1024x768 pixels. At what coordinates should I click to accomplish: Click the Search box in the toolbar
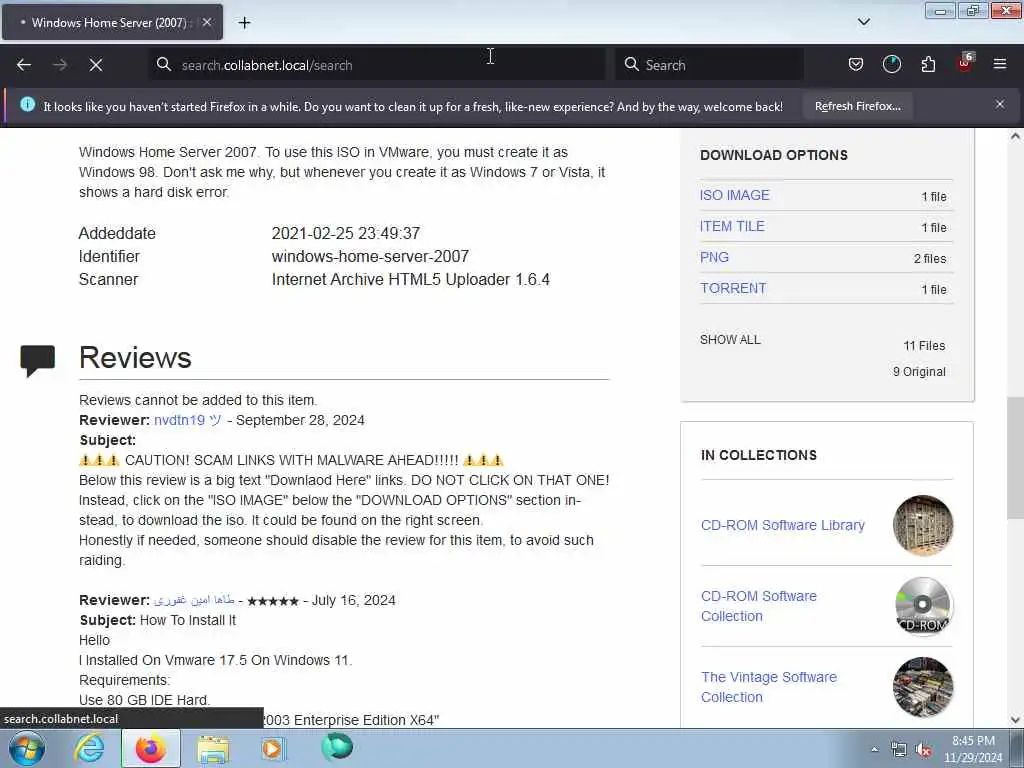pyautogui.click(x=710, y=65)
